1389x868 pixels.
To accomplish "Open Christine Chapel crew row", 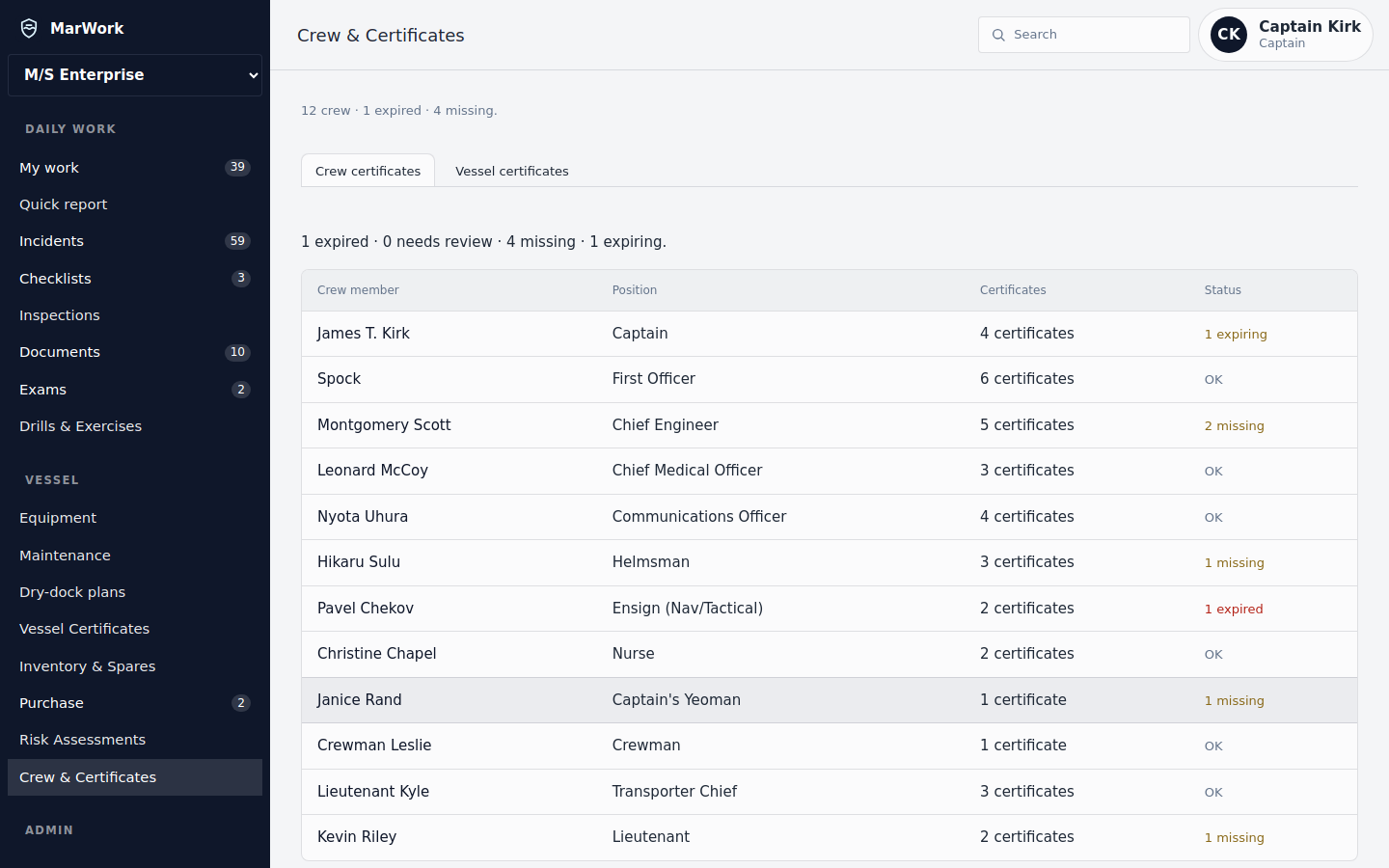I will coord(830,654).
